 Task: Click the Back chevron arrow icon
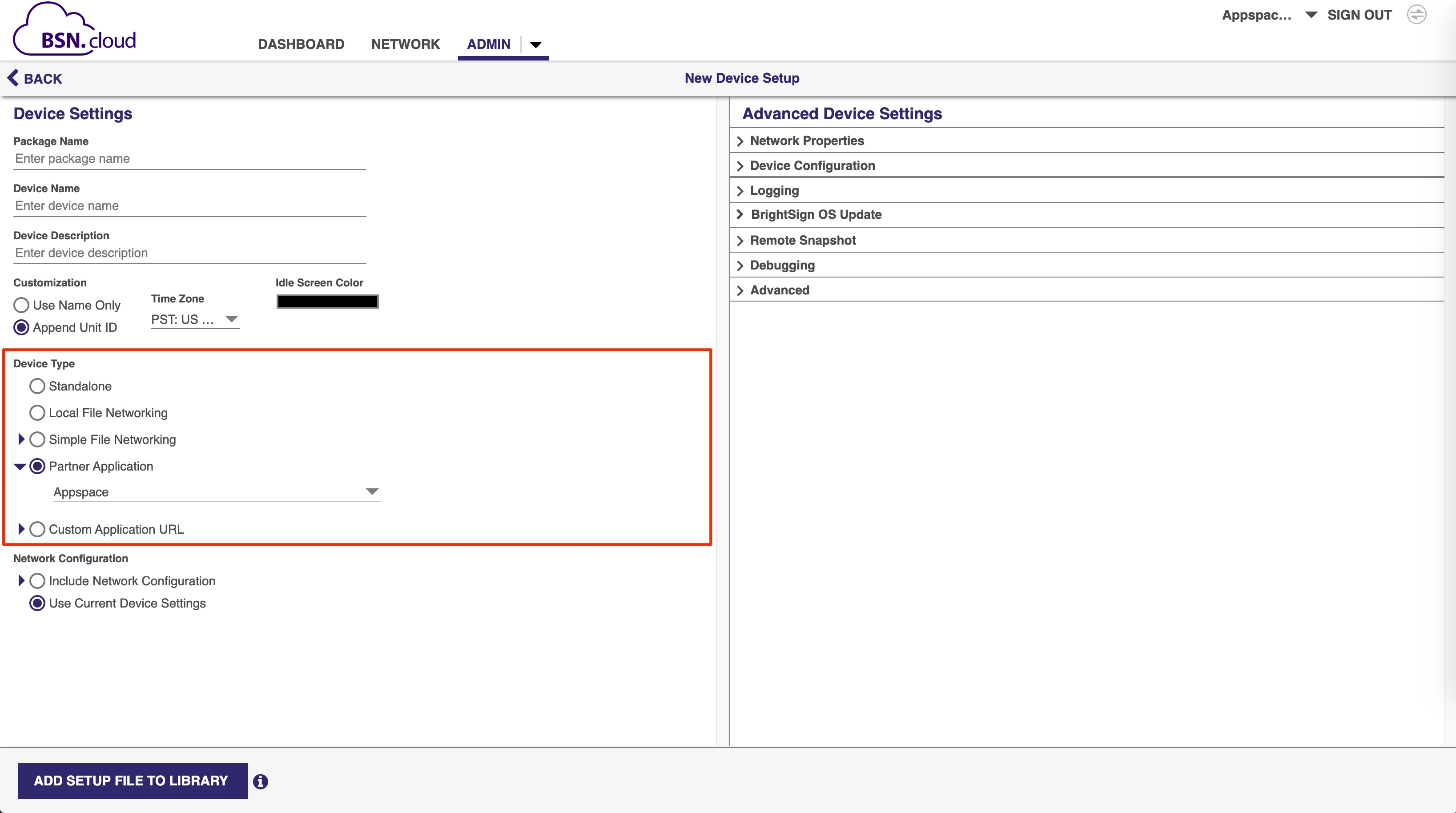coord(13,78)
